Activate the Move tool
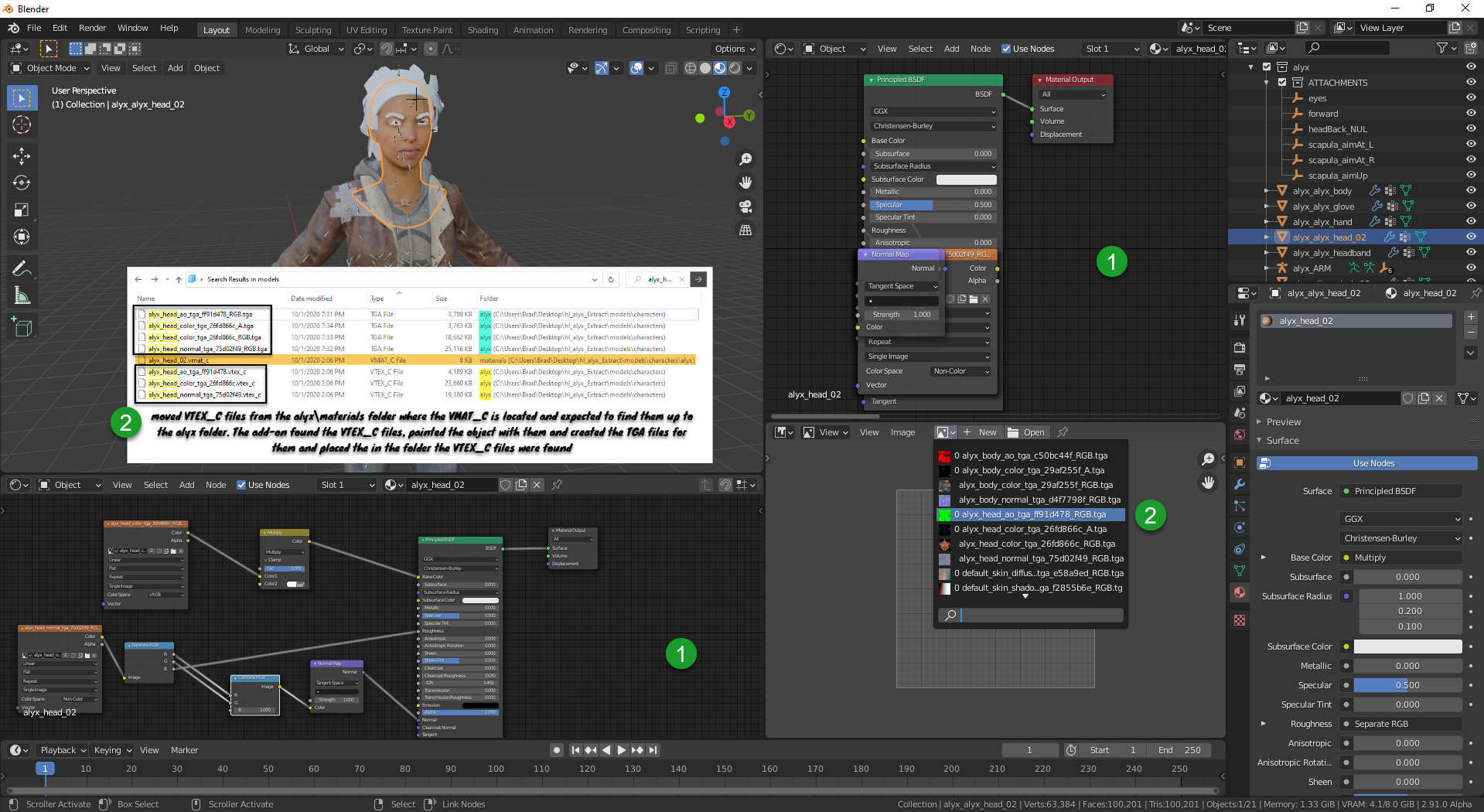Viewport: 1484px width, 812px height. [22, 155]
